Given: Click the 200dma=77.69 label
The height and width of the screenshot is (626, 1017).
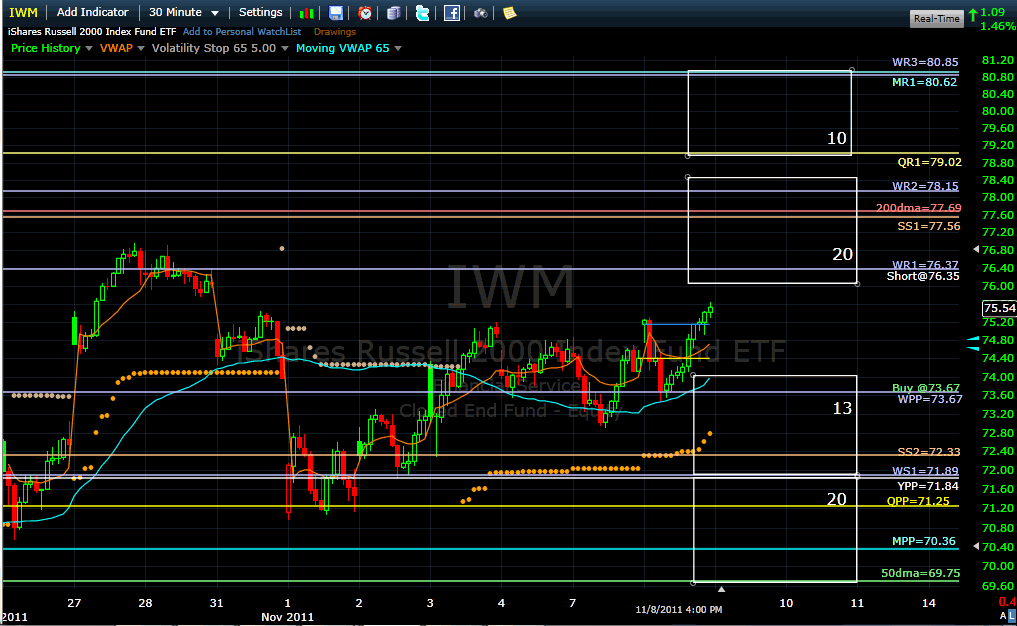Looking at the screenshot, I should point(918,208).
